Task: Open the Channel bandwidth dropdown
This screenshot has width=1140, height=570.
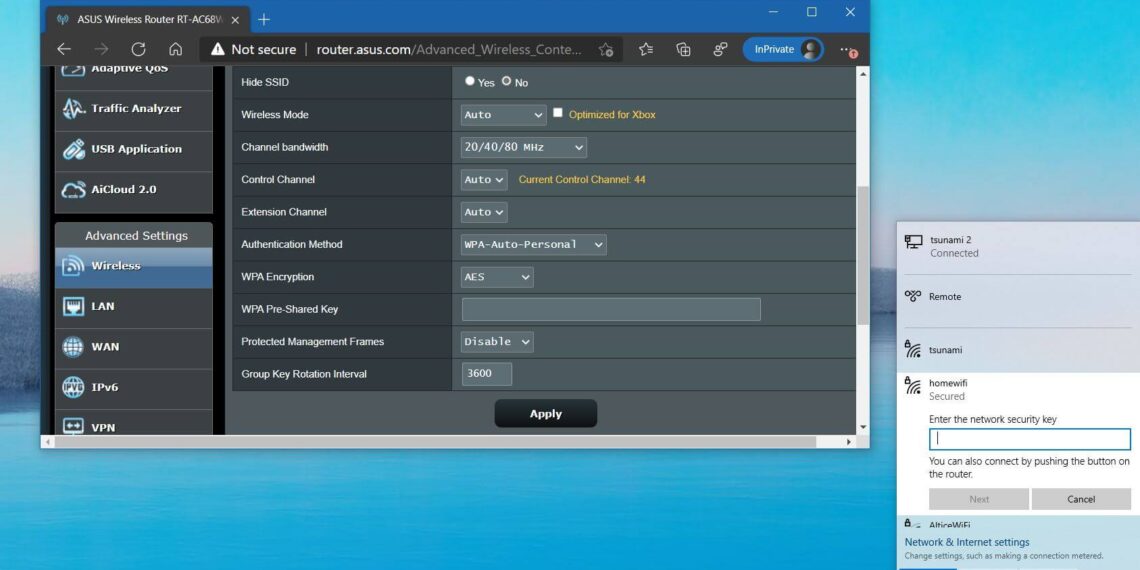Action: tap(523, 147)
